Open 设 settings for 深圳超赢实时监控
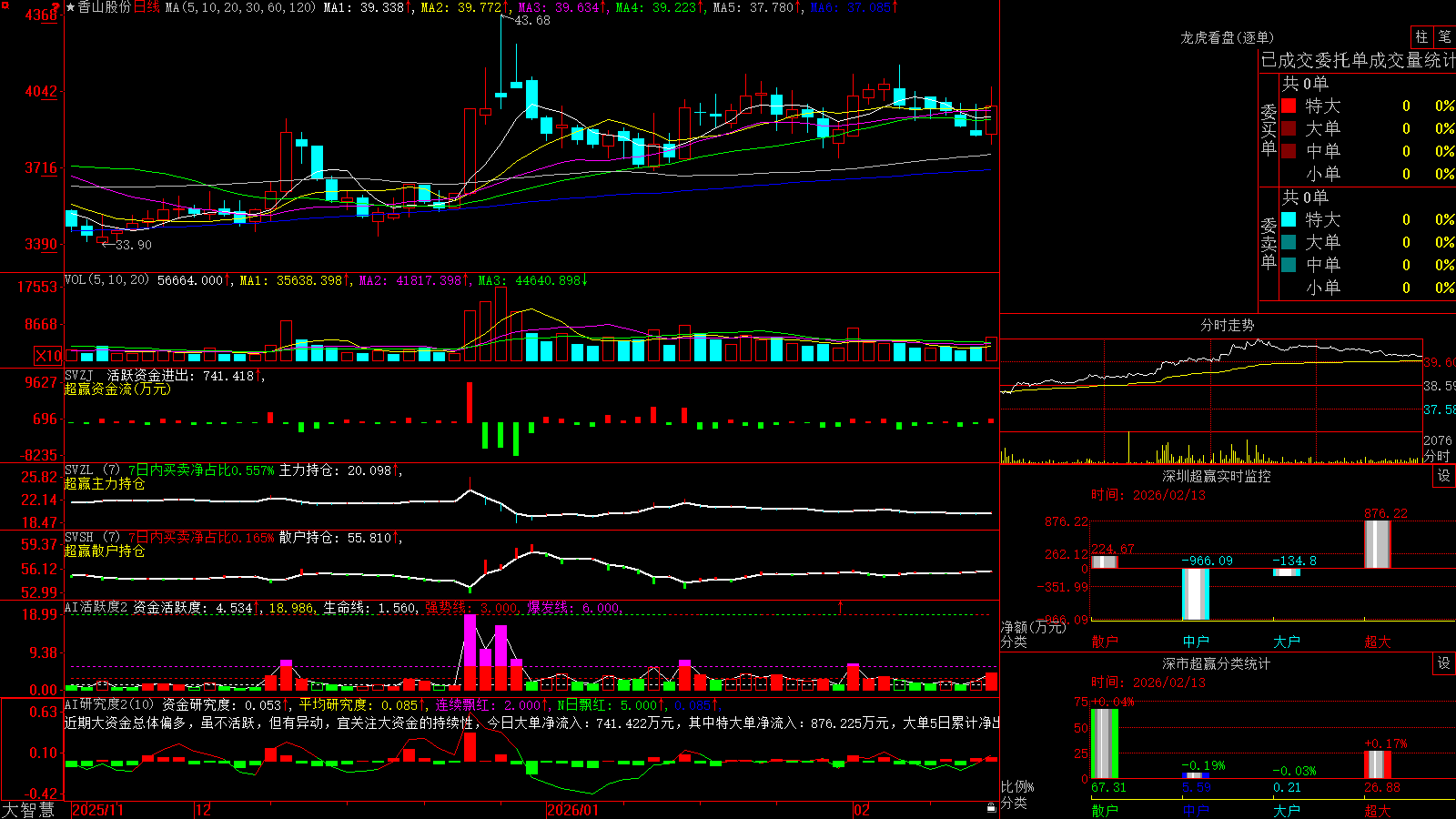 coord(1444,476)
